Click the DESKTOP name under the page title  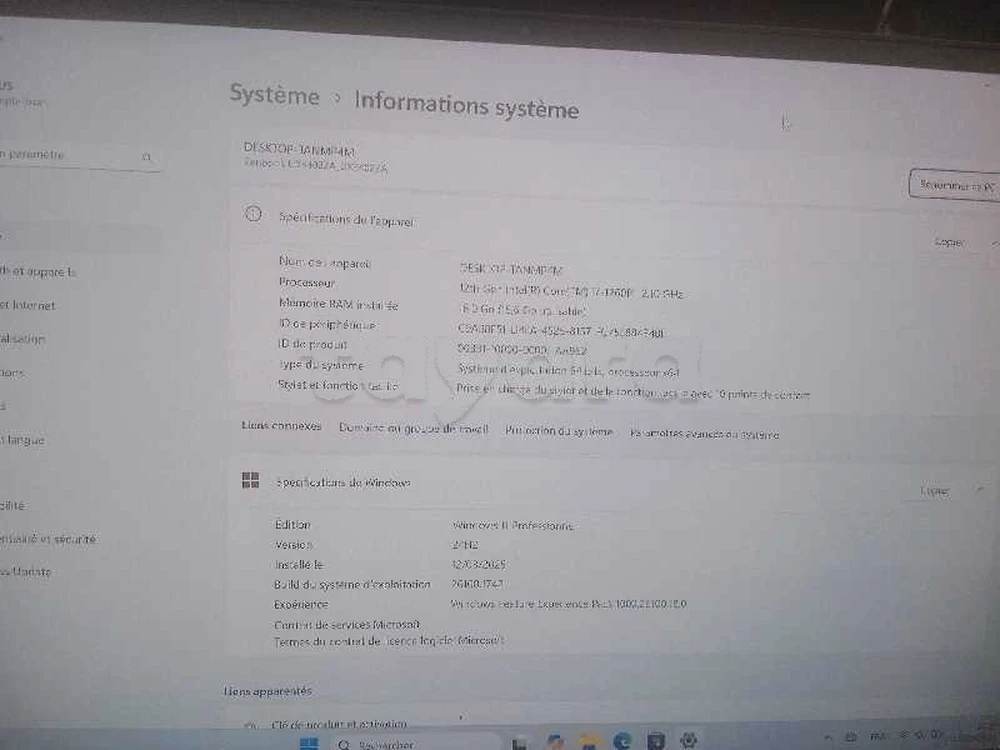pyautogui.click(x=298, y=150)
